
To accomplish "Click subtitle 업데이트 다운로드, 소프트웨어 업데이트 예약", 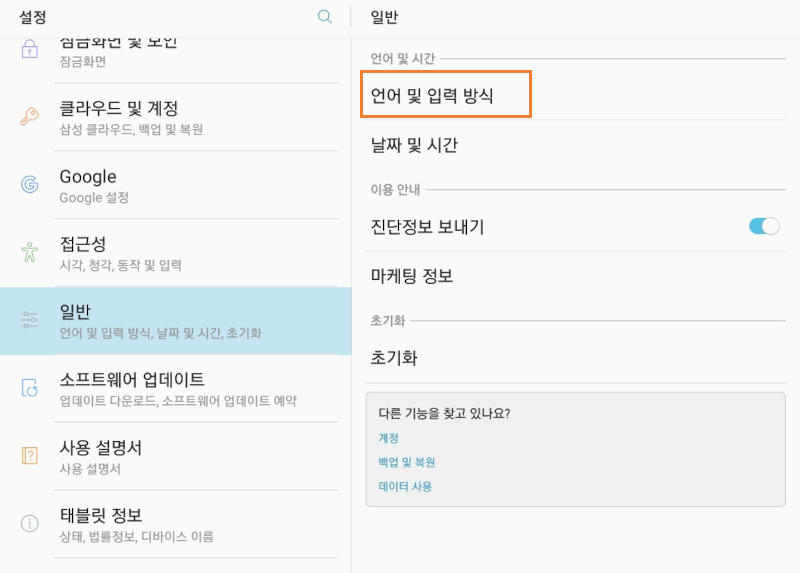I will click(x=178, y=401).
